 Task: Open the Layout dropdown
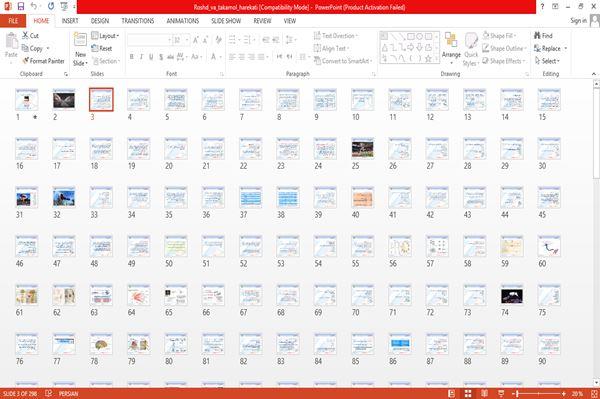(x=106, y=36)
